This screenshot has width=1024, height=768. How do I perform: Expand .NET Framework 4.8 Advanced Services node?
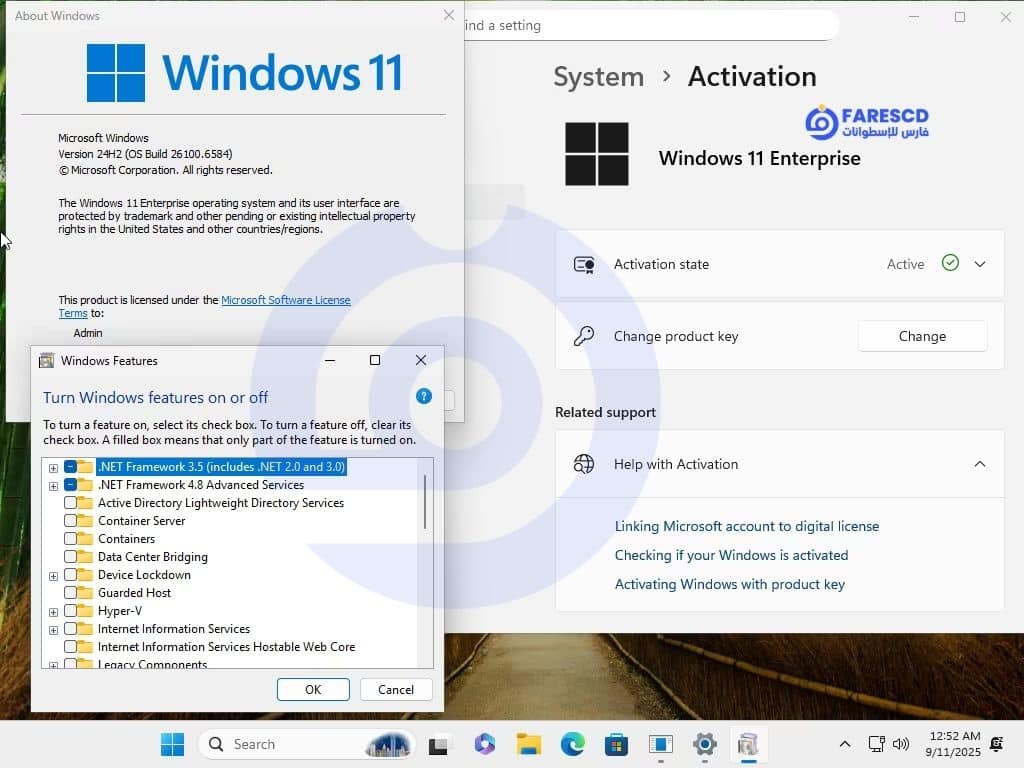(x=54, y=486)
